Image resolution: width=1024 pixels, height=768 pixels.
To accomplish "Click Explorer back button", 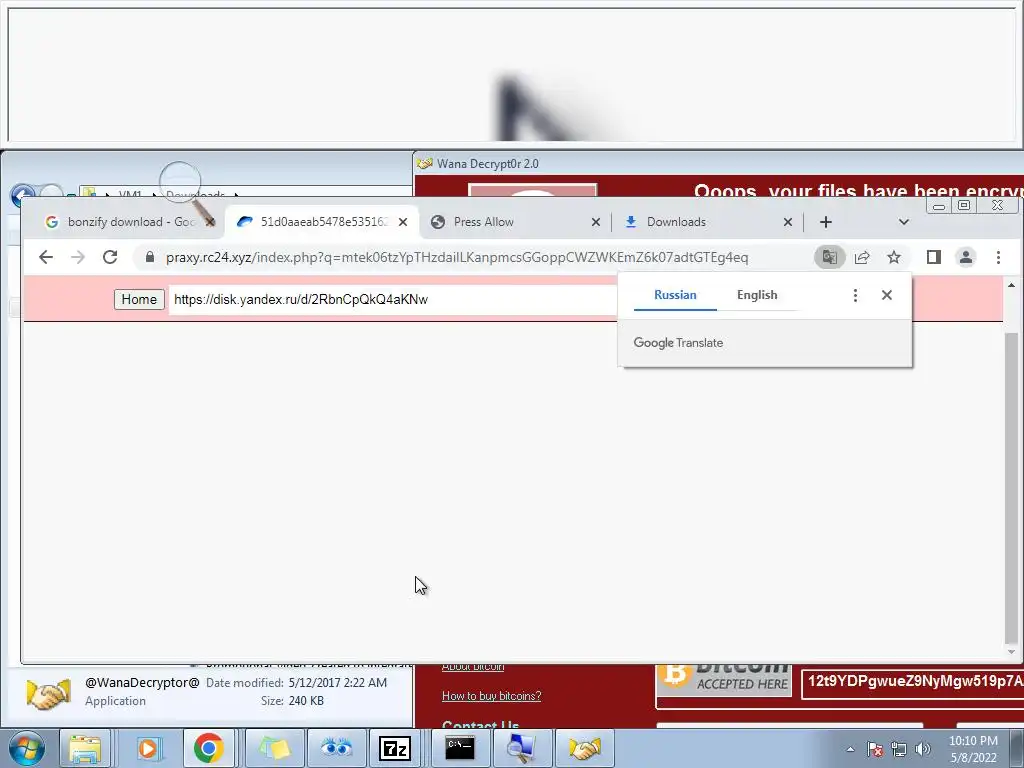I will (23, 195).
